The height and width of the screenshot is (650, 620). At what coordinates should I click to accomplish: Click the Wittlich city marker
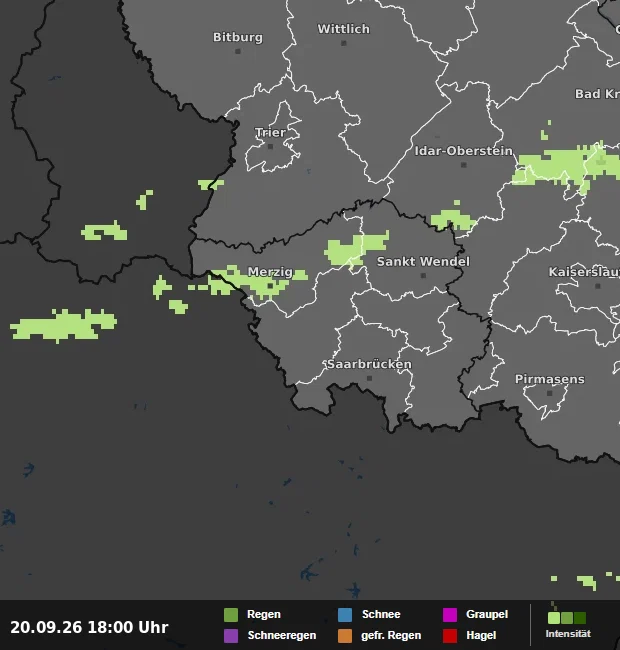coord(344,43)
